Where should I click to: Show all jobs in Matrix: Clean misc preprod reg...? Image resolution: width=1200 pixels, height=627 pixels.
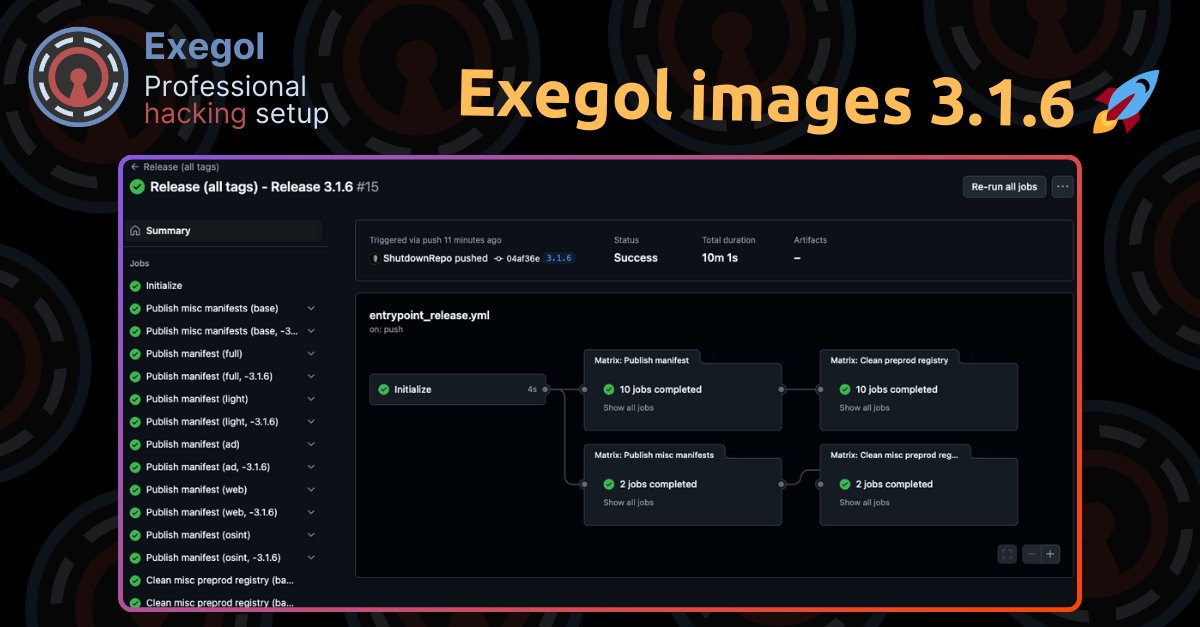coord(864,503)
